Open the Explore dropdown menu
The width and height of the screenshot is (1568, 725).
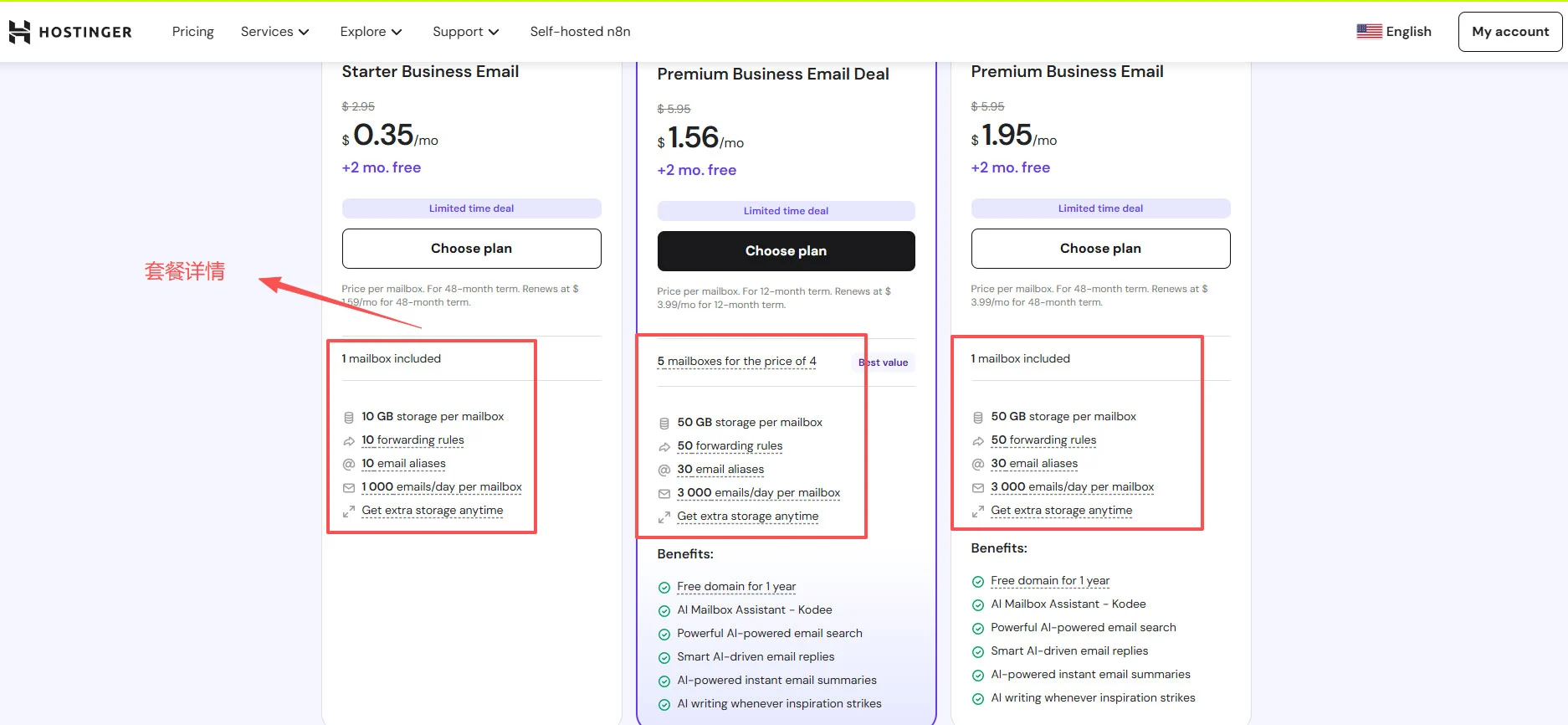coord(371,32)
